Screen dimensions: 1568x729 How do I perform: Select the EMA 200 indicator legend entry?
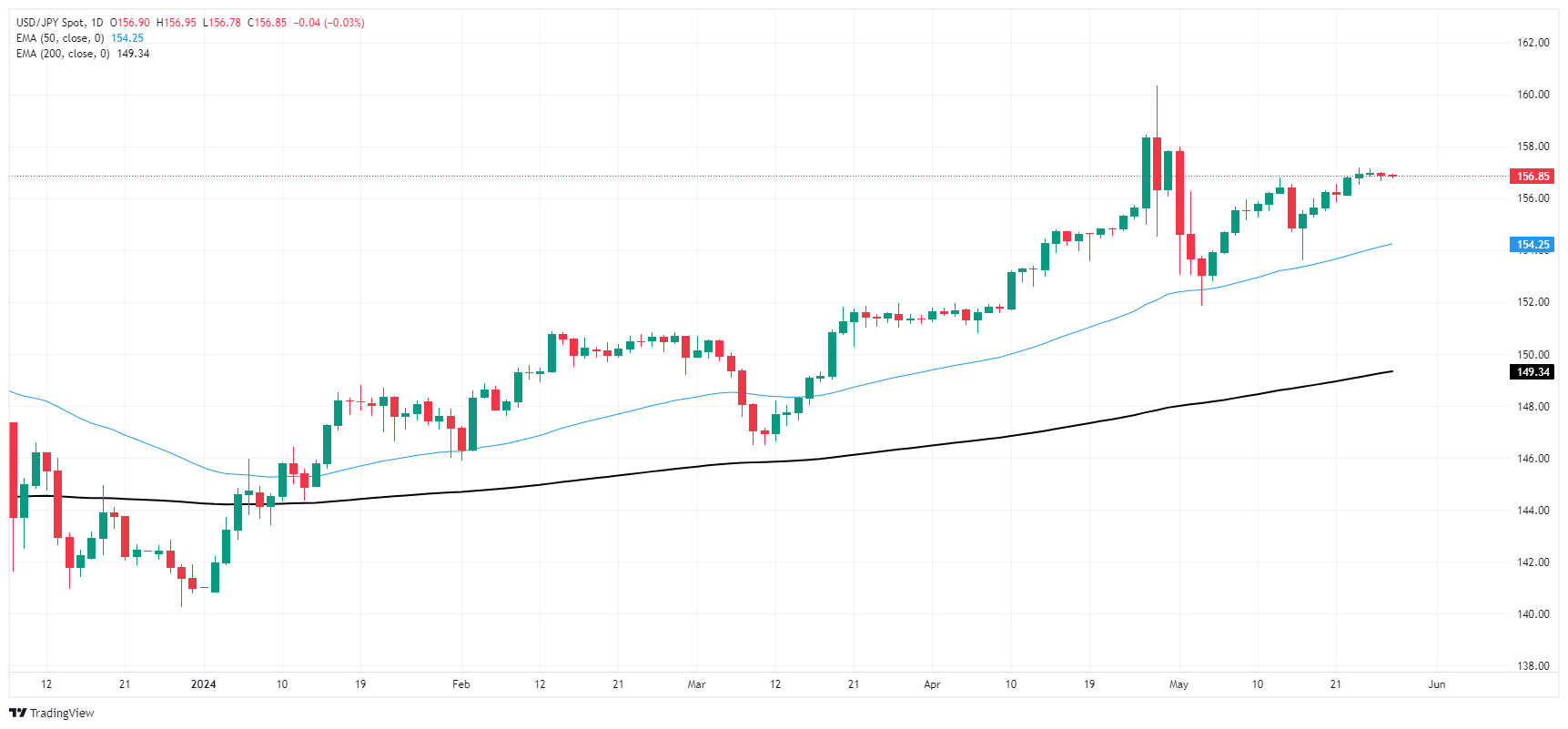pos(63,54)
